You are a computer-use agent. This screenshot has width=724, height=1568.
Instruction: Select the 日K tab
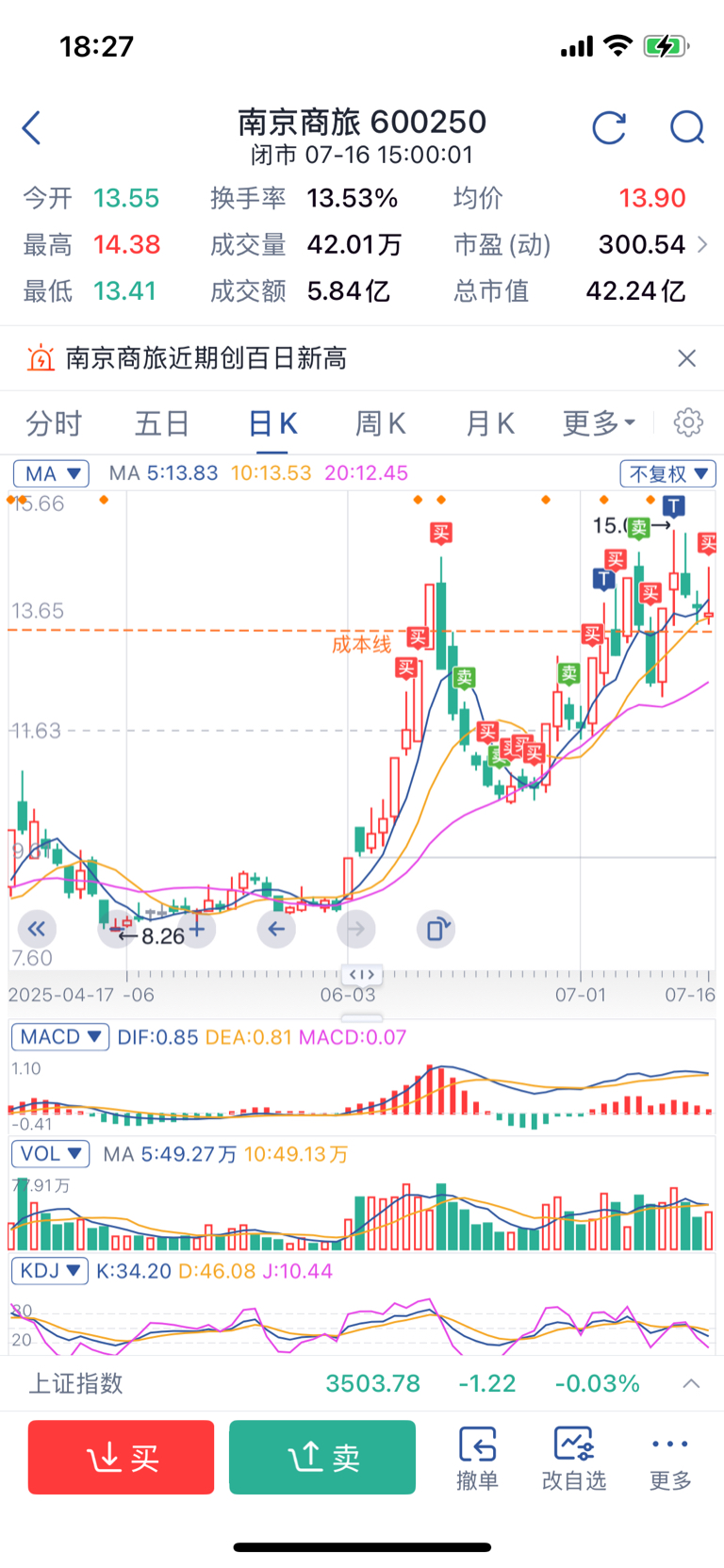(x=273, y=423)
